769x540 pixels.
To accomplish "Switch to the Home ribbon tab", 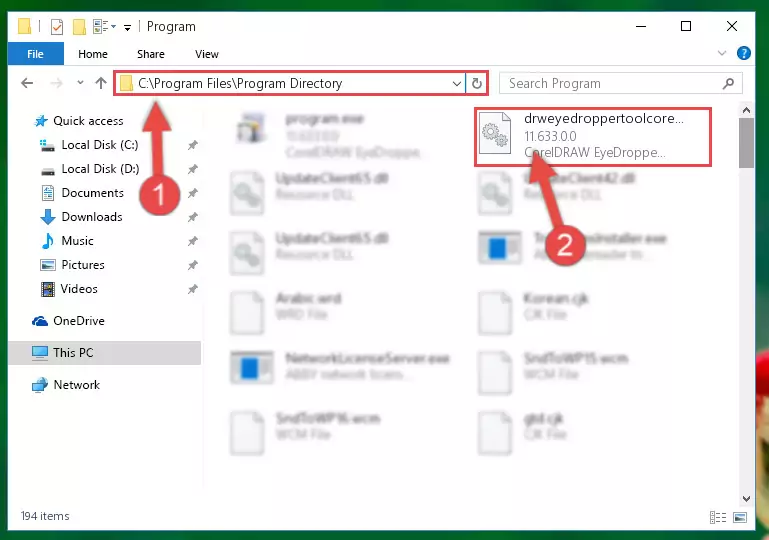I will (x=93, y=54).
